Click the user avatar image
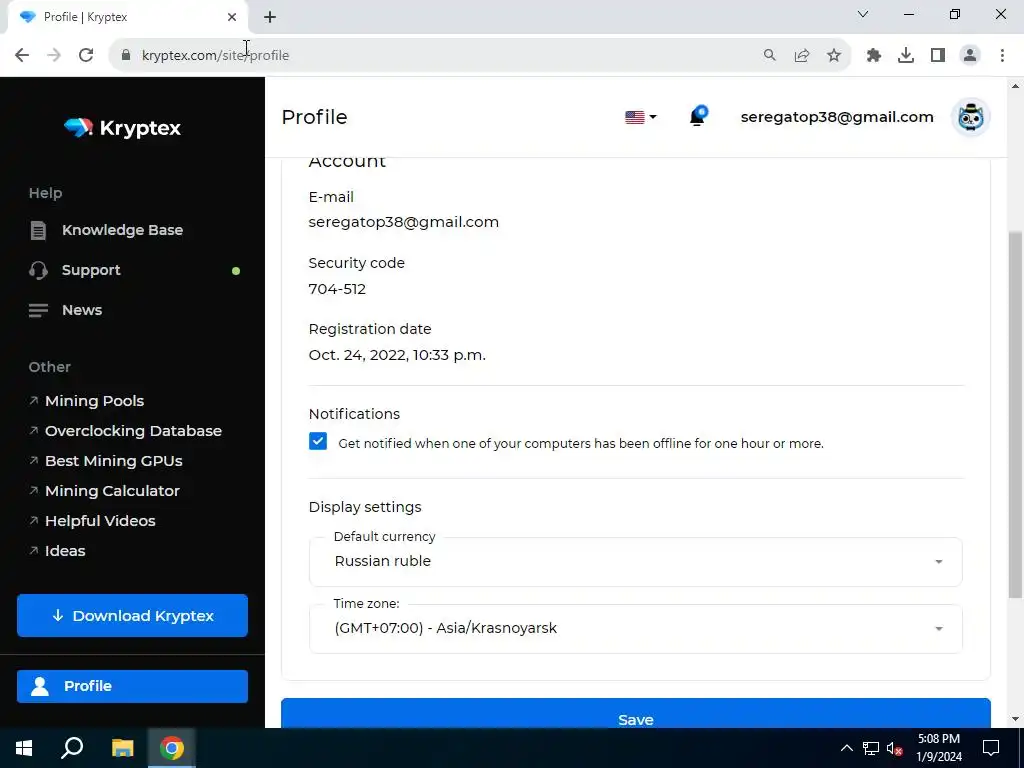This screenshot has width=1024, height=768. click(971, 118)
